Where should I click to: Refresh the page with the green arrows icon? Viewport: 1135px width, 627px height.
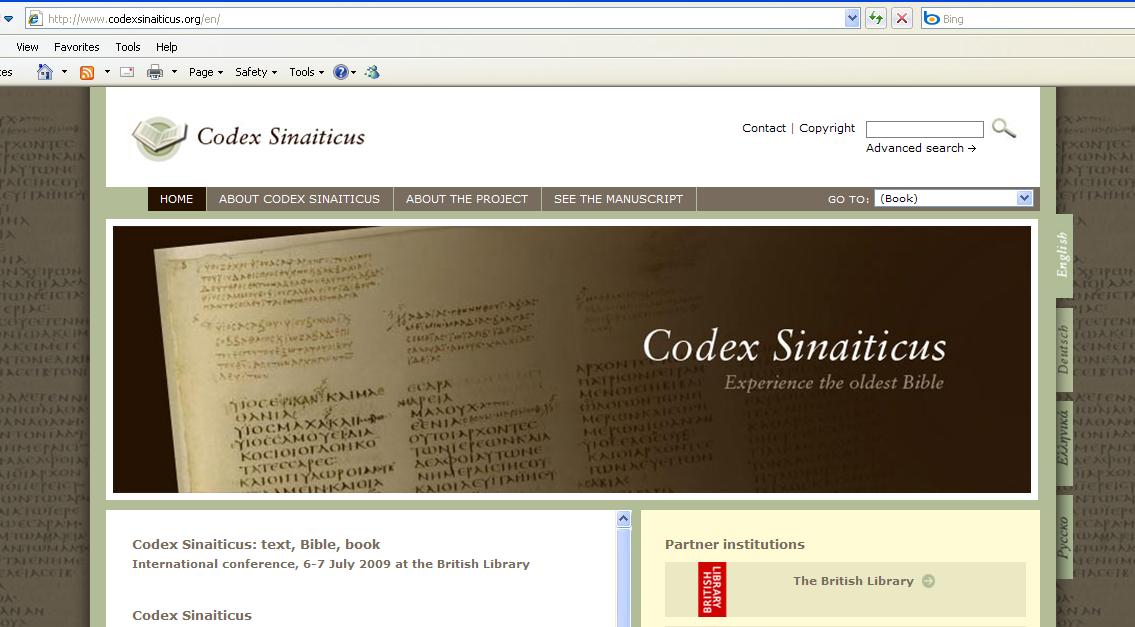(x=874, y=18)
